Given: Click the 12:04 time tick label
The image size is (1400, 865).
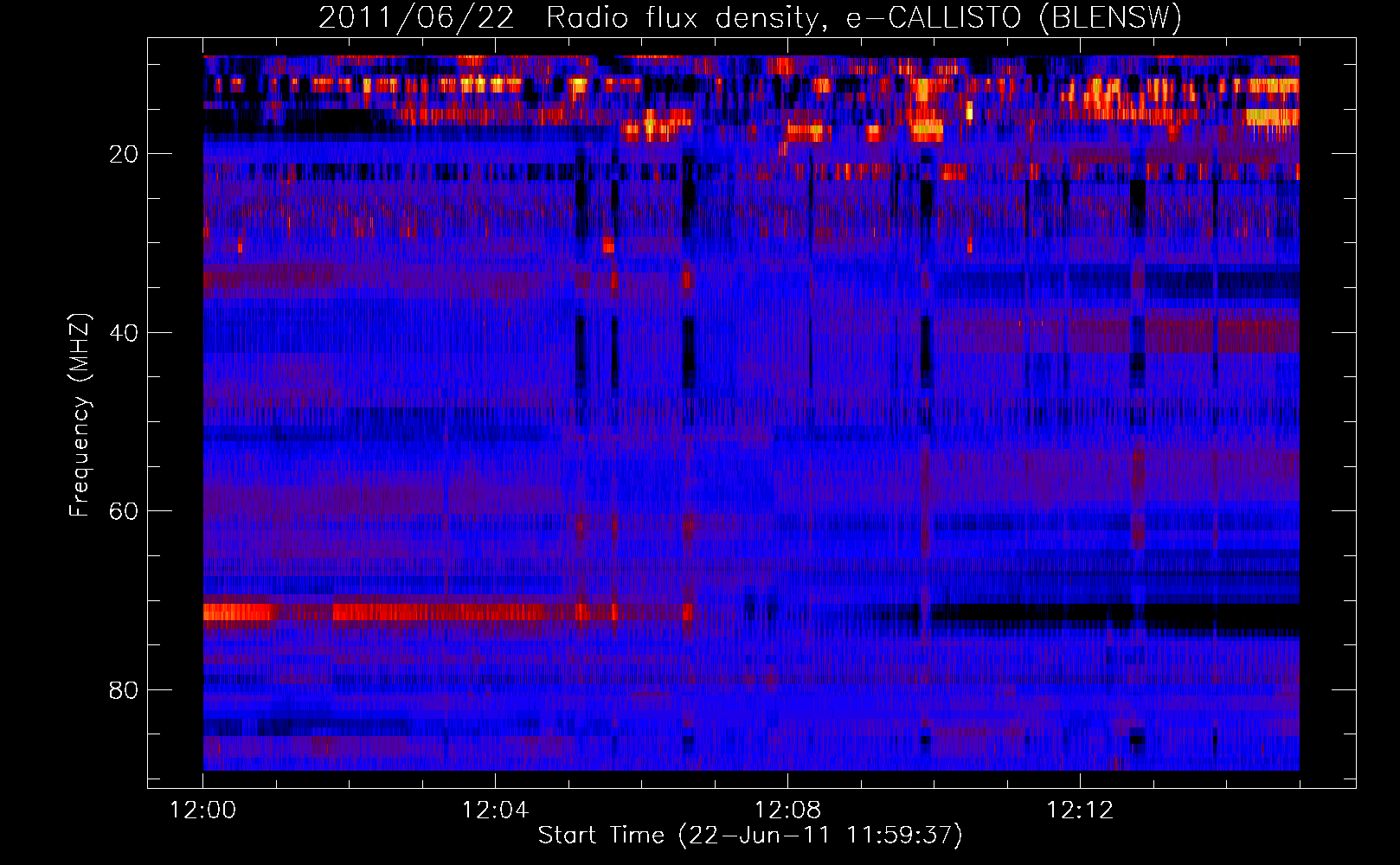Looking at the screenshot, I should [495, 811].
